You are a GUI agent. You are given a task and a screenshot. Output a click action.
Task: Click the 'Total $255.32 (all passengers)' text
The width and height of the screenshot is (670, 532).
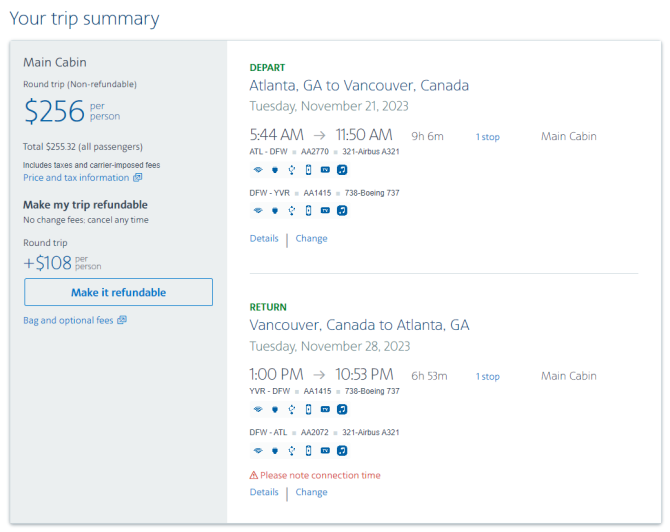[x=83, y=147]
